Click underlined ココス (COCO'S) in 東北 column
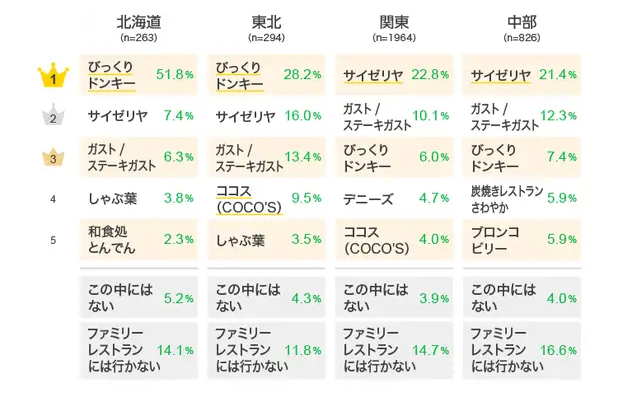618x394 pixels. (249, 199)
